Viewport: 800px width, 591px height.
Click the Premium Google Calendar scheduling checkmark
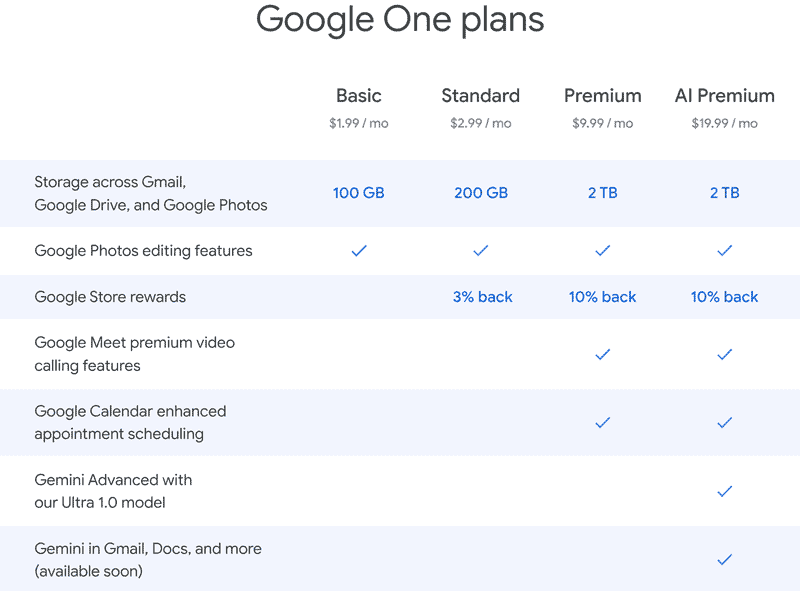click(x=602, y=423)
